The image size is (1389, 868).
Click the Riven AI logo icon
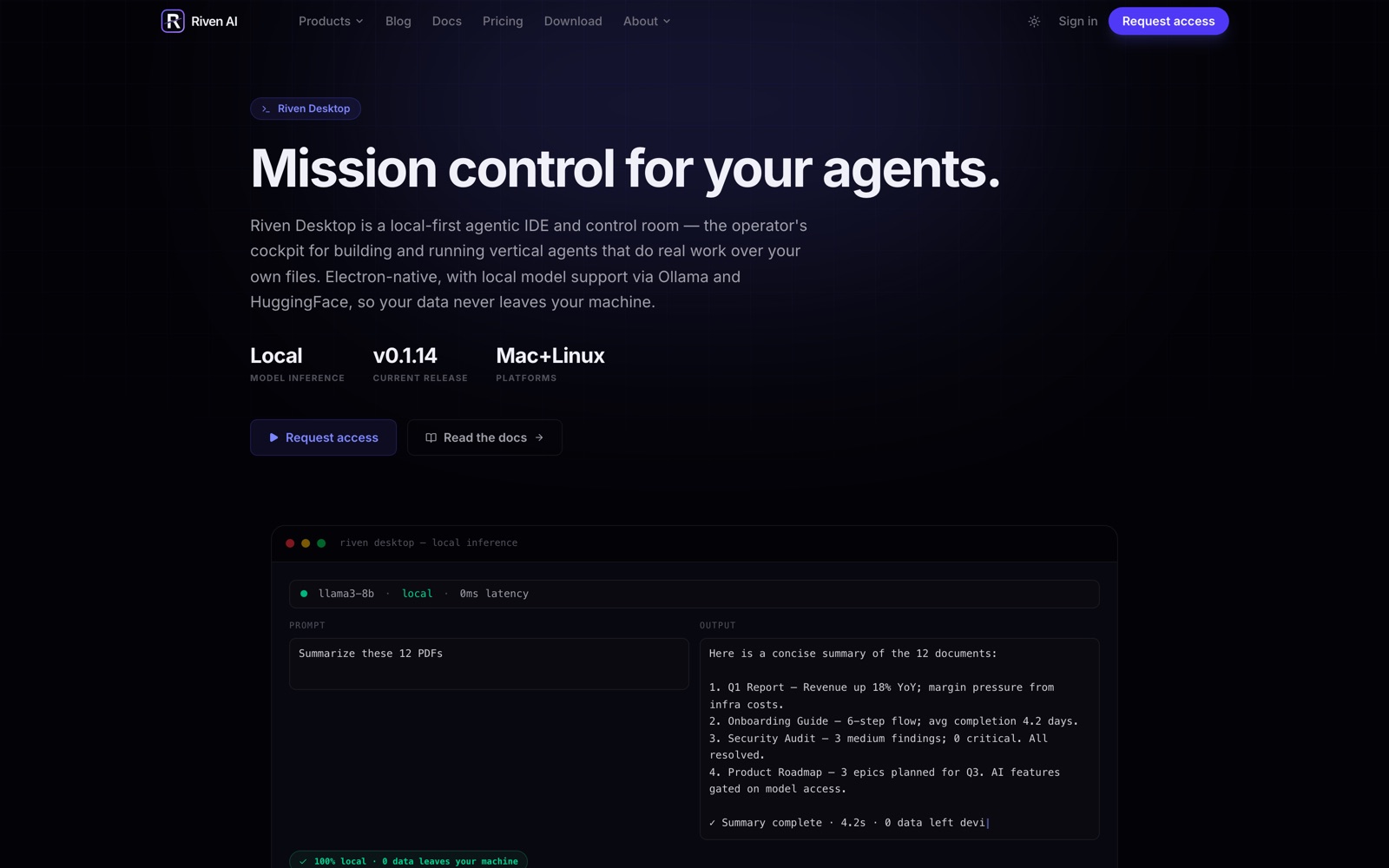tap(173, 21)
